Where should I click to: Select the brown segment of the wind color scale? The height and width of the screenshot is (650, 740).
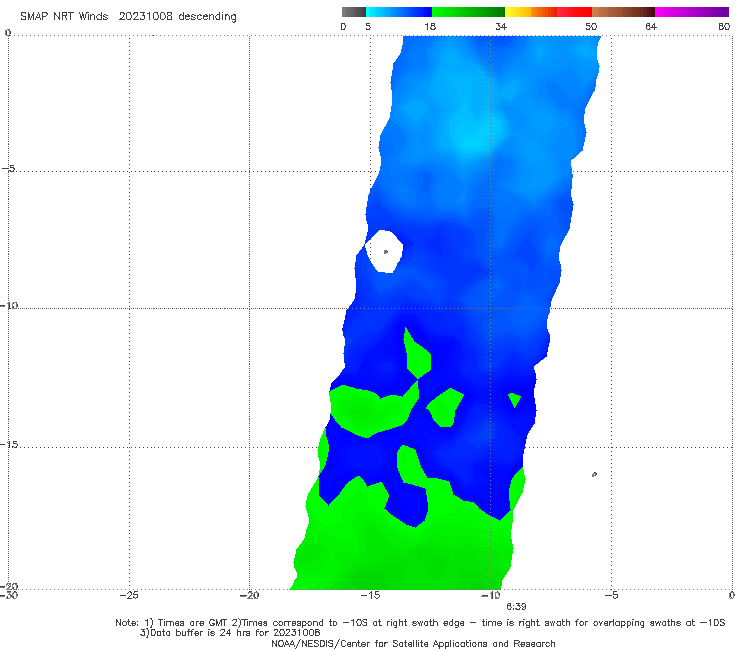point(623,12)
